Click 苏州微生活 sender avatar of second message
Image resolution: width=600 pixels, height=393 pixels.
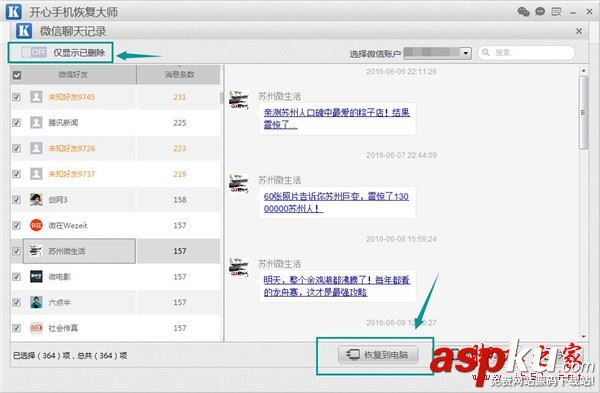tap(239, 184)
